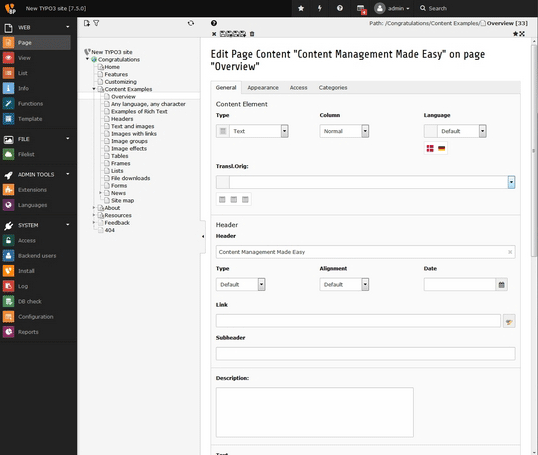This screenshot has height=455, width=538.
Task: Open the calendar date picker icon
Action: 501,284
